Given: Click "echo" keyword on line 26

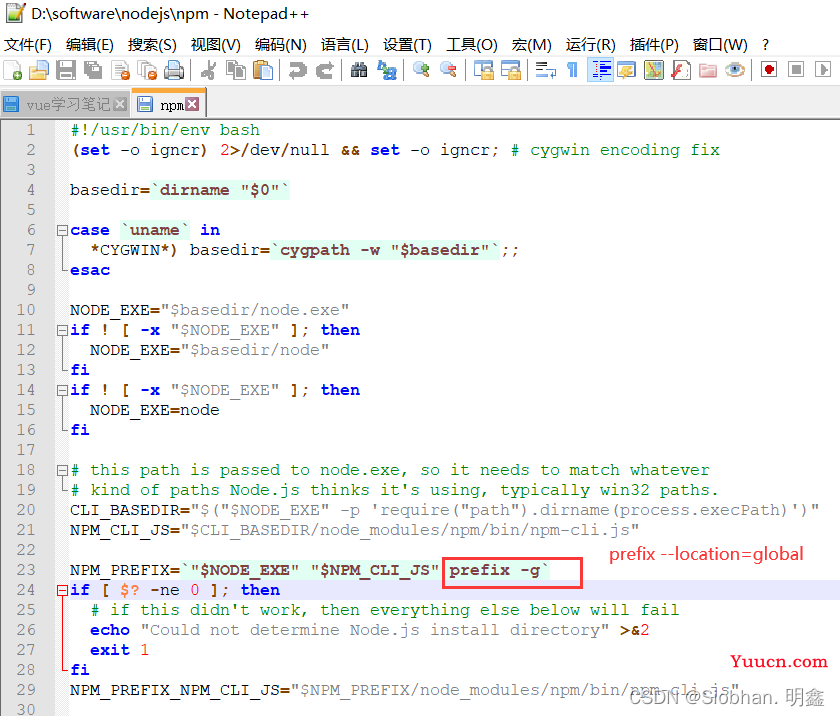Looking at the screenshot, I should [x=109, y=630].
